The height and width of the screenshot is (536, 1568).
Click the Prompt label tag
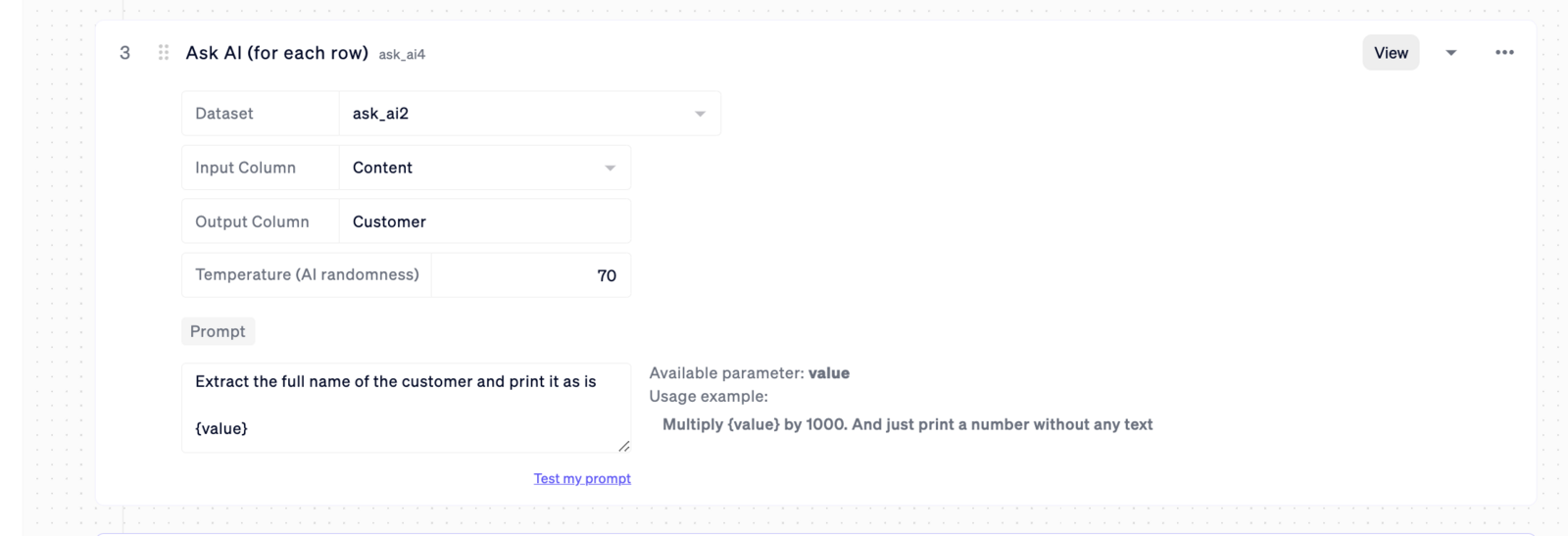[x=218, y=331]
